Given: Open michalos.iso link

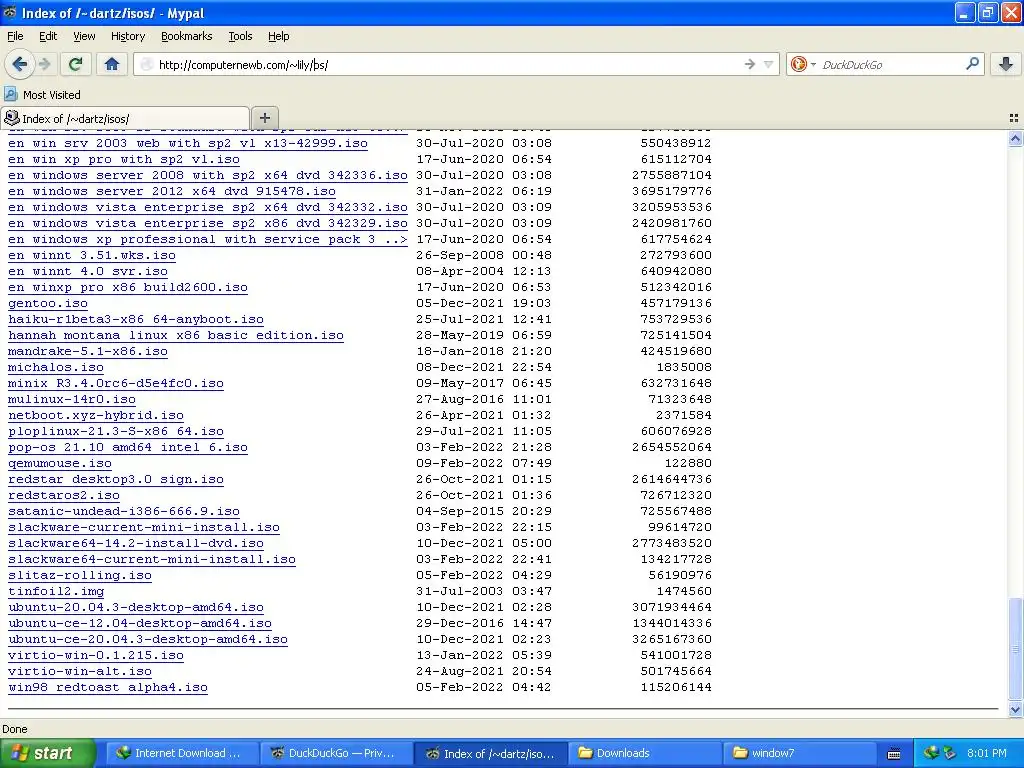Looking at the screenshot, I should (x=56, y=367).
